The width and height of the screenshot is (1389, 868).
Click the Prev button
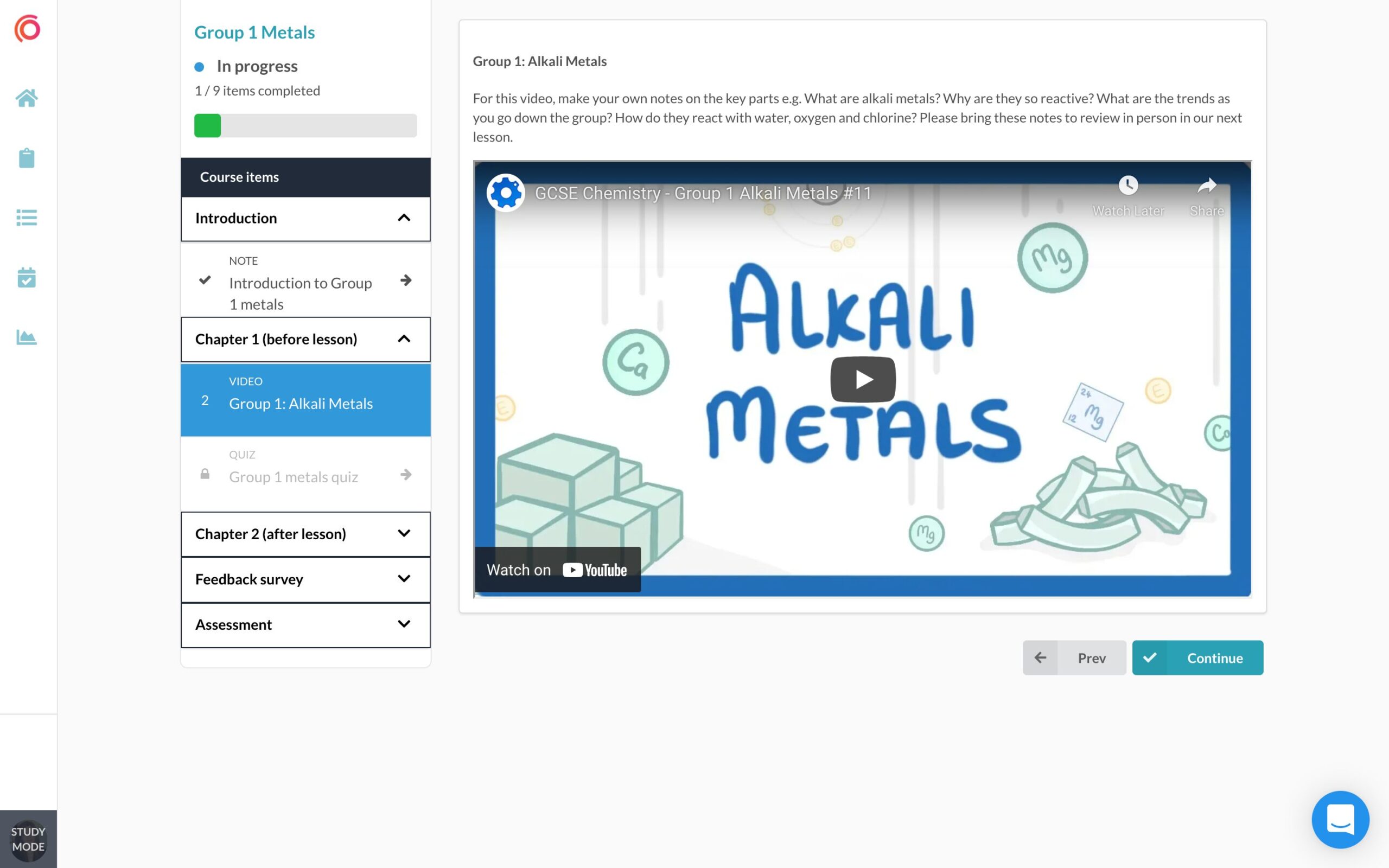pos(1074,658)
